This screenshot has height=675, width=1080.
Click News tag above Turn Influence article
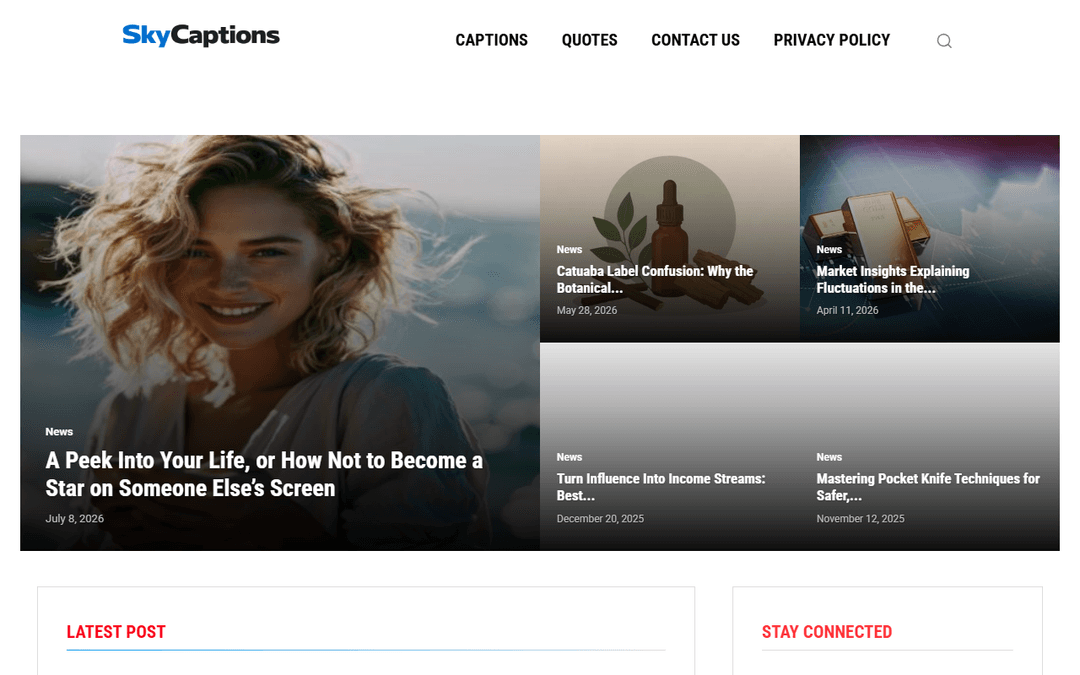569,457
